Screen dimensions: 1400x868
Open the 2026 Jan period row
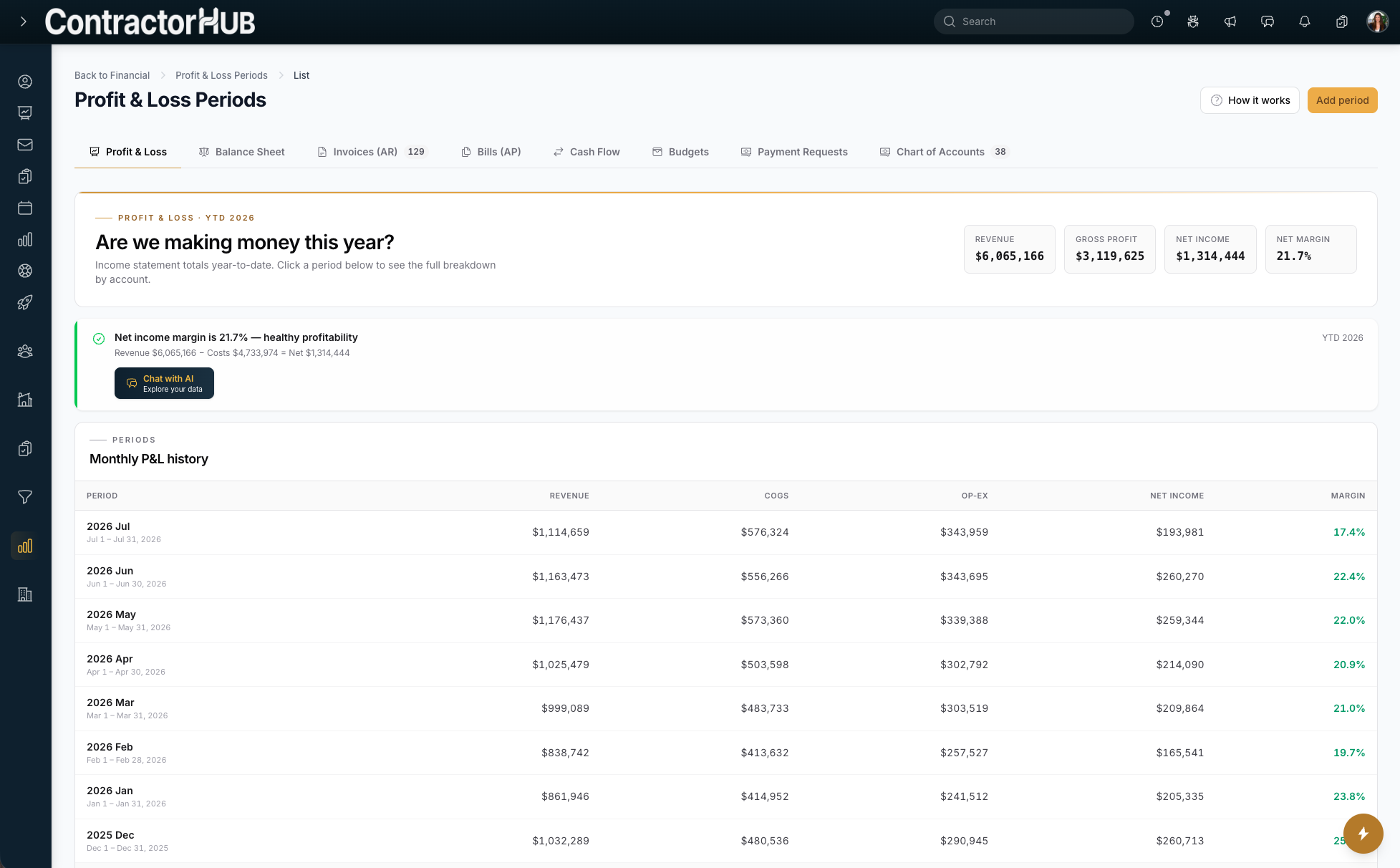coord(725,796)
